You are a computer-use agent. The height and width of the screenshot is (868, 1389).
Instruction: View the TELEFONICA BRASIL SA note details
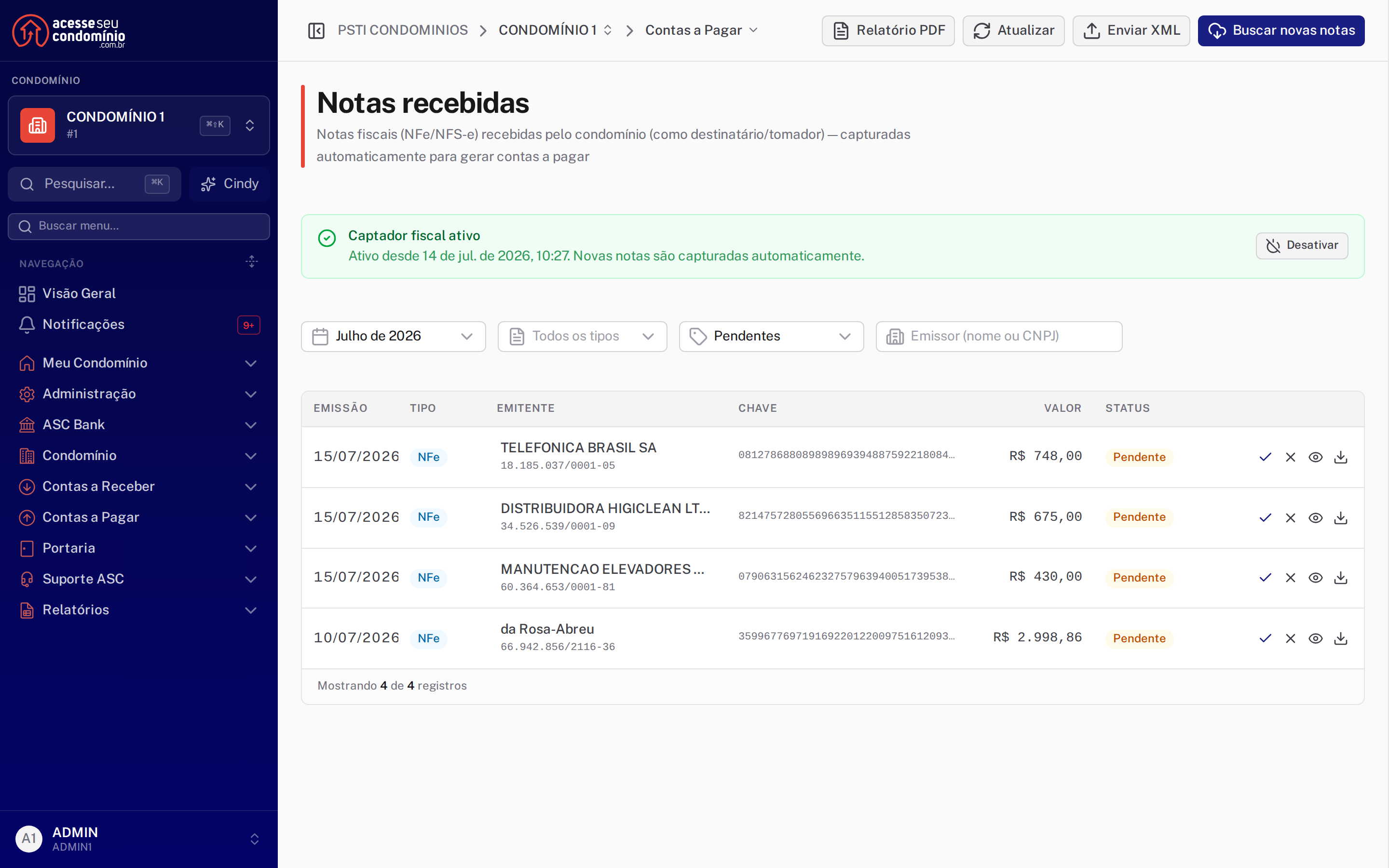point(1316,457)
